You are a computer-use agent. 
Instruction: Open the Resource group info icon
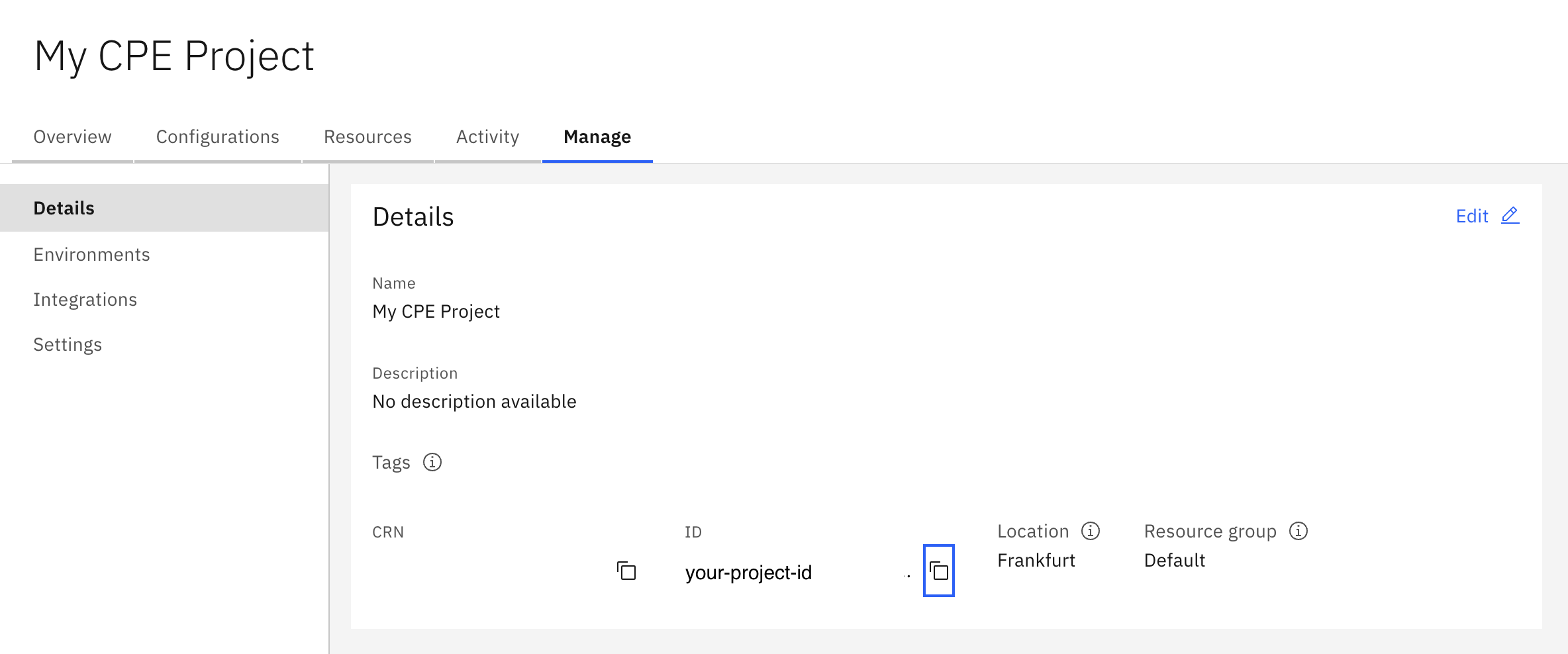pyautogui.click(x=1298, y=531)
